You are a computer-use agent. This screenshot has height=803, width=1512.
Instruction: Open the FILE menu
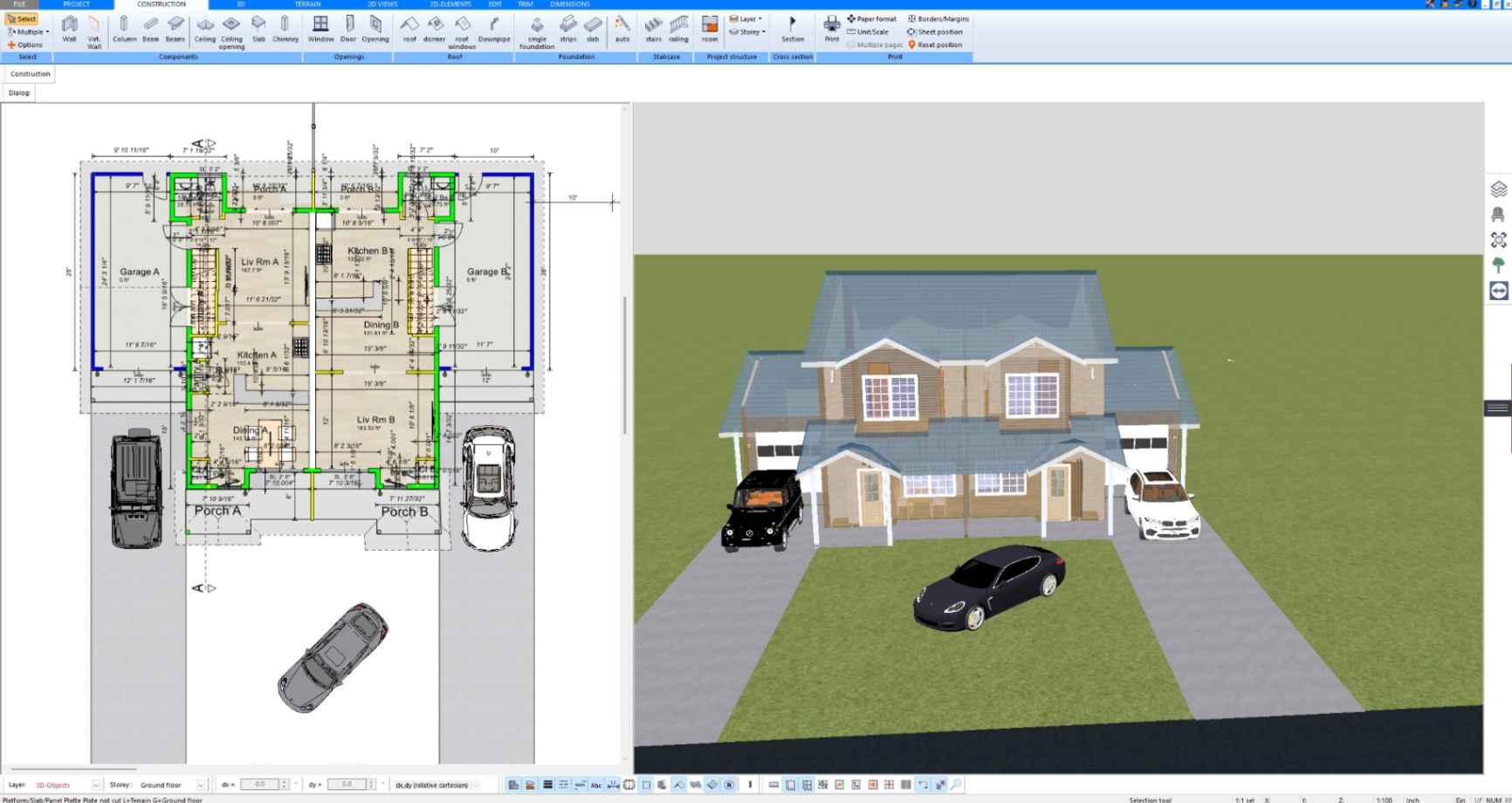19,4
